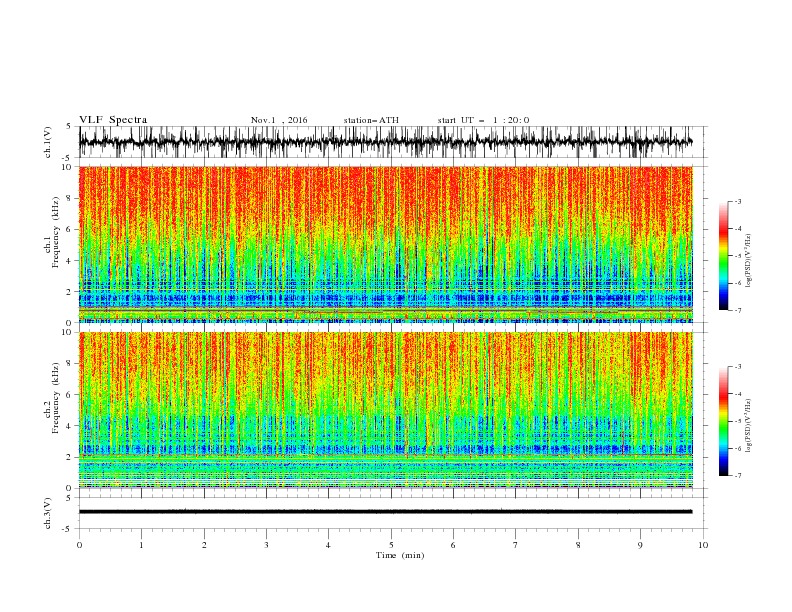Image resolution: width=792 pixels, height=612 pixels.
Task: Select the "start UT = 1 :20: 0" text
Action: coord(483,120)
